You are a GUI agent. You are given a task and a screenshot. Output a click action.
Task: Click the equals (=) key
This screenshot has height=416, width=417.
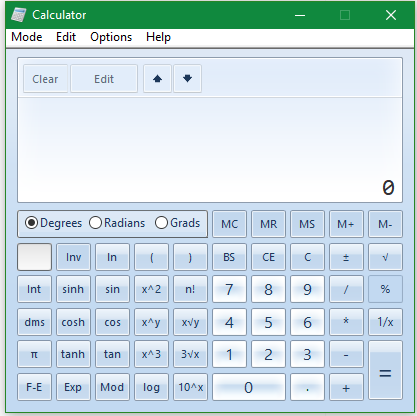[385, 370]
